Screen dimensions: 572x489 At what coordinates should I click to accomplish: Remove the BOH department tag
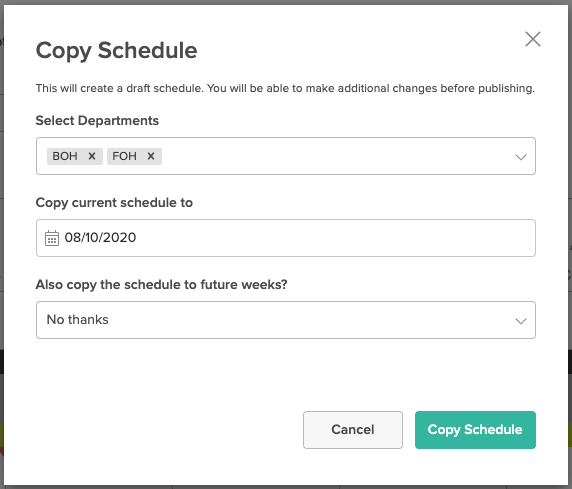(92, 156)
